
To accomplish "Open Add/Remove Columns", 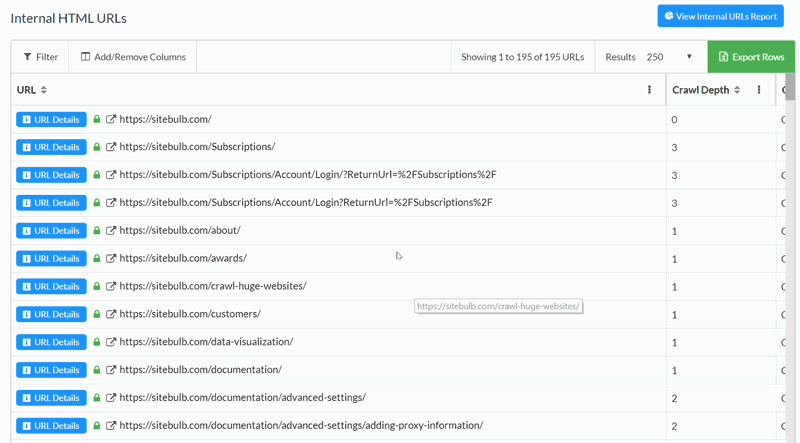I will (133, 57).
